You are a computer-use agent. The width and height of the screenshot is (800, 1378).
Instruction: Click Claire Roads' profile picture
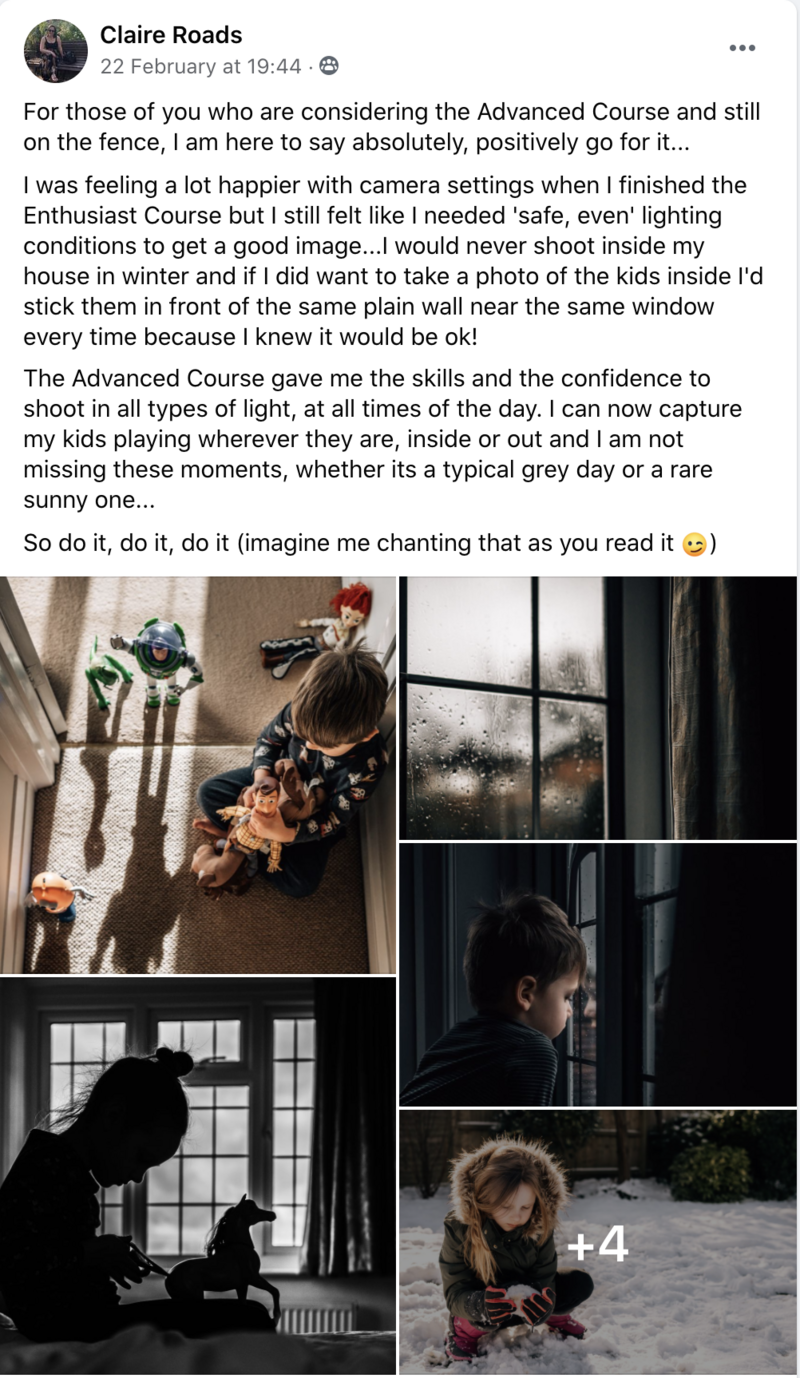click(56, 50)
